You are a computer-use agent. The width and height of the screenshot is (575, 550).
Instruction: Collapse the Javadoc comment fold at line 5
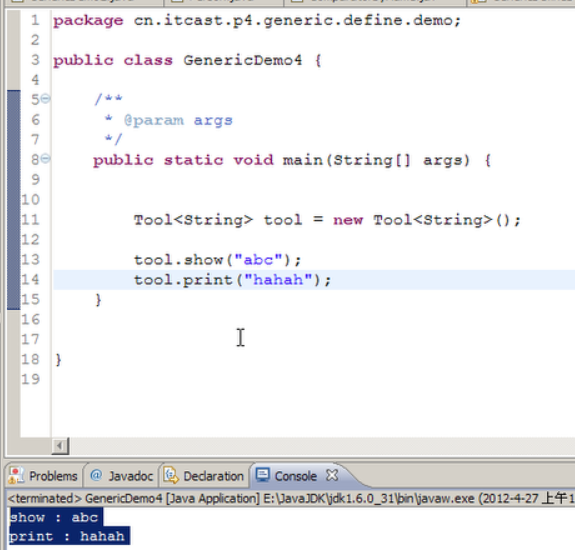pos(45,98)
